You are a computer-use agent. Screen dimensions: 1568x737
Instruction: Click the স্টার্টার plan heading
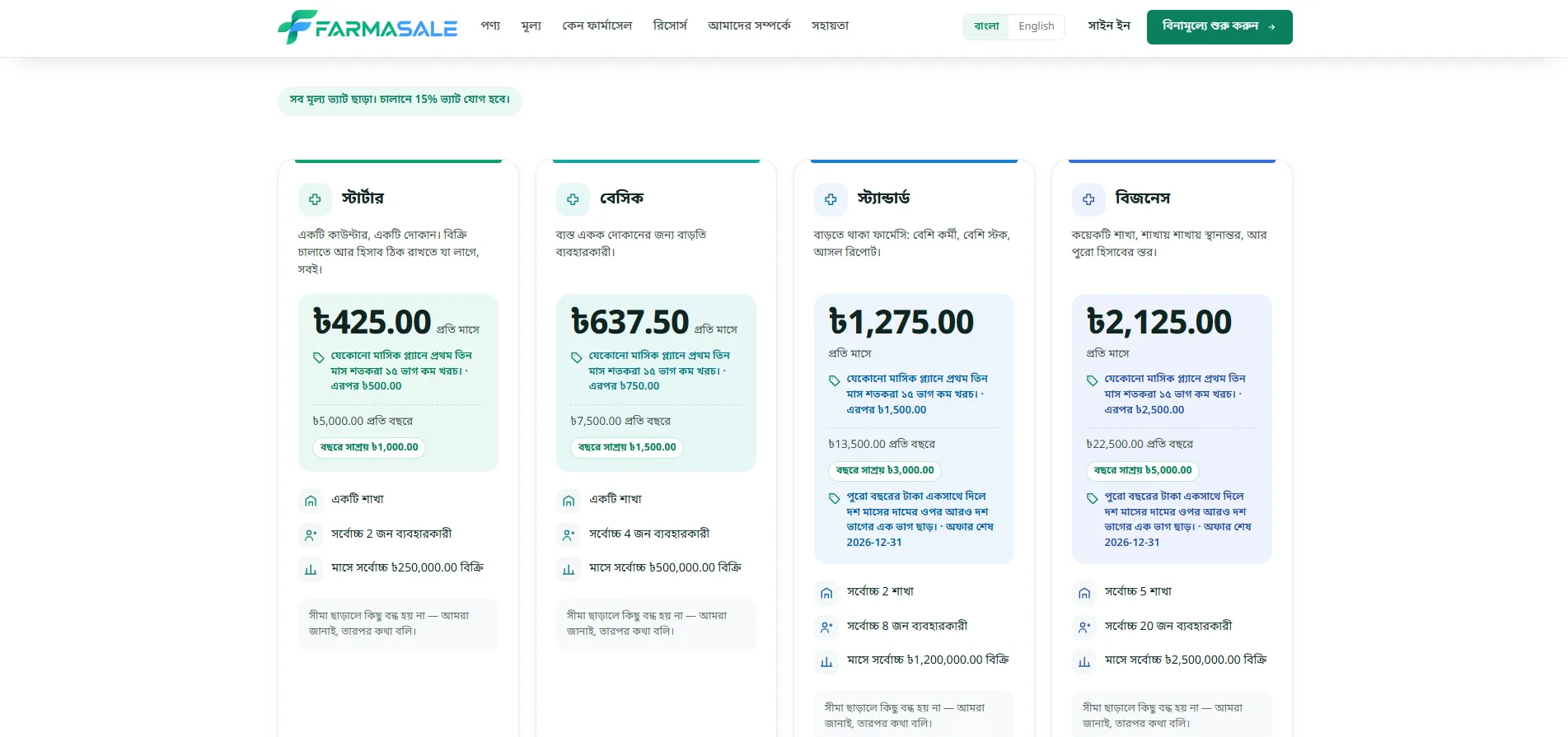coord(363,198)
